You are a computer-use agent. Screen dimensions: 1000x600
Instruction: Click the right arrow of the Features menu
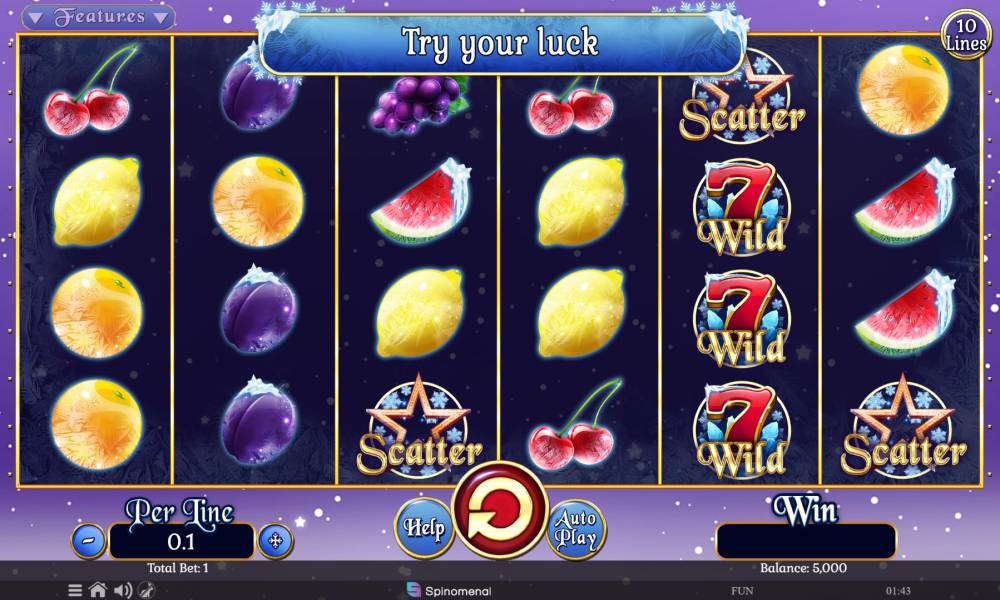[162, 18]
